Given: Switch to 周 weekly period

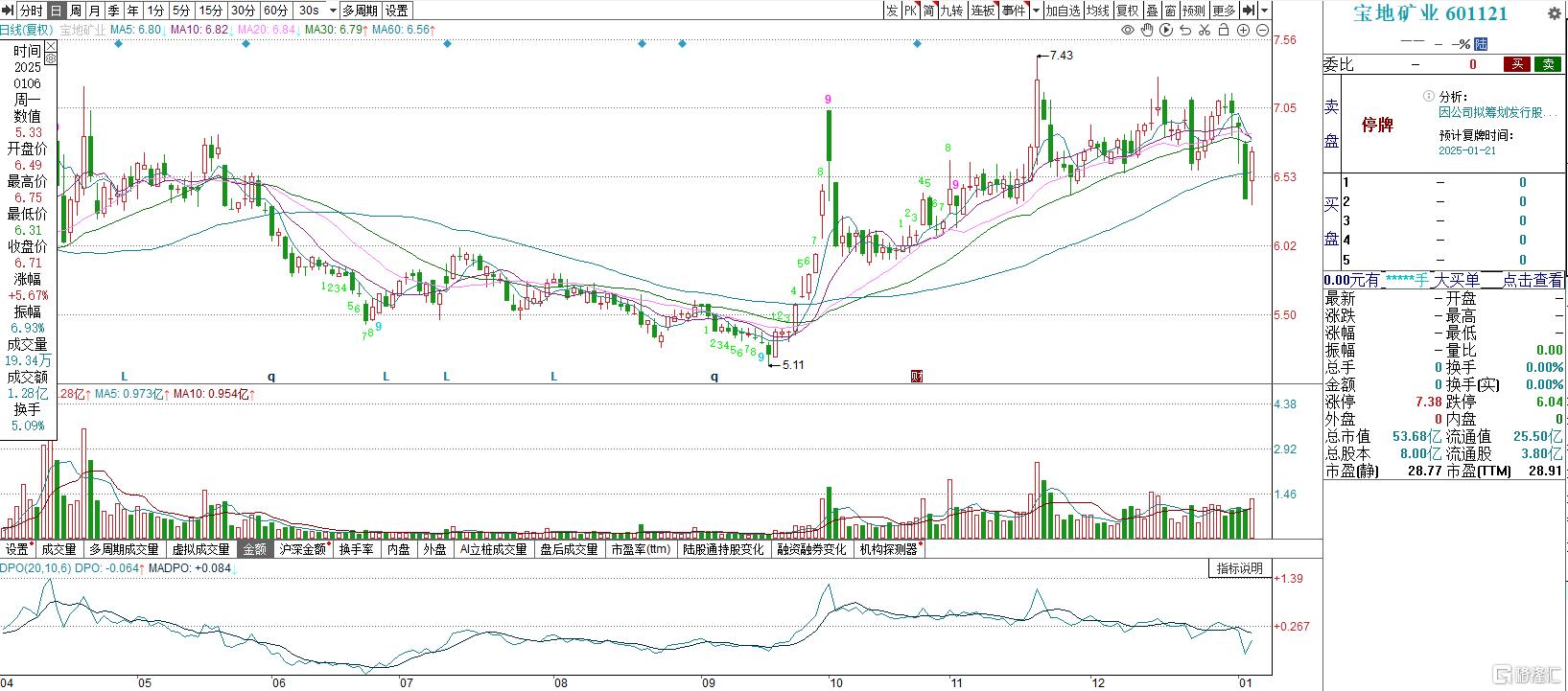Looking at the screenshot, I should (75, 11).
